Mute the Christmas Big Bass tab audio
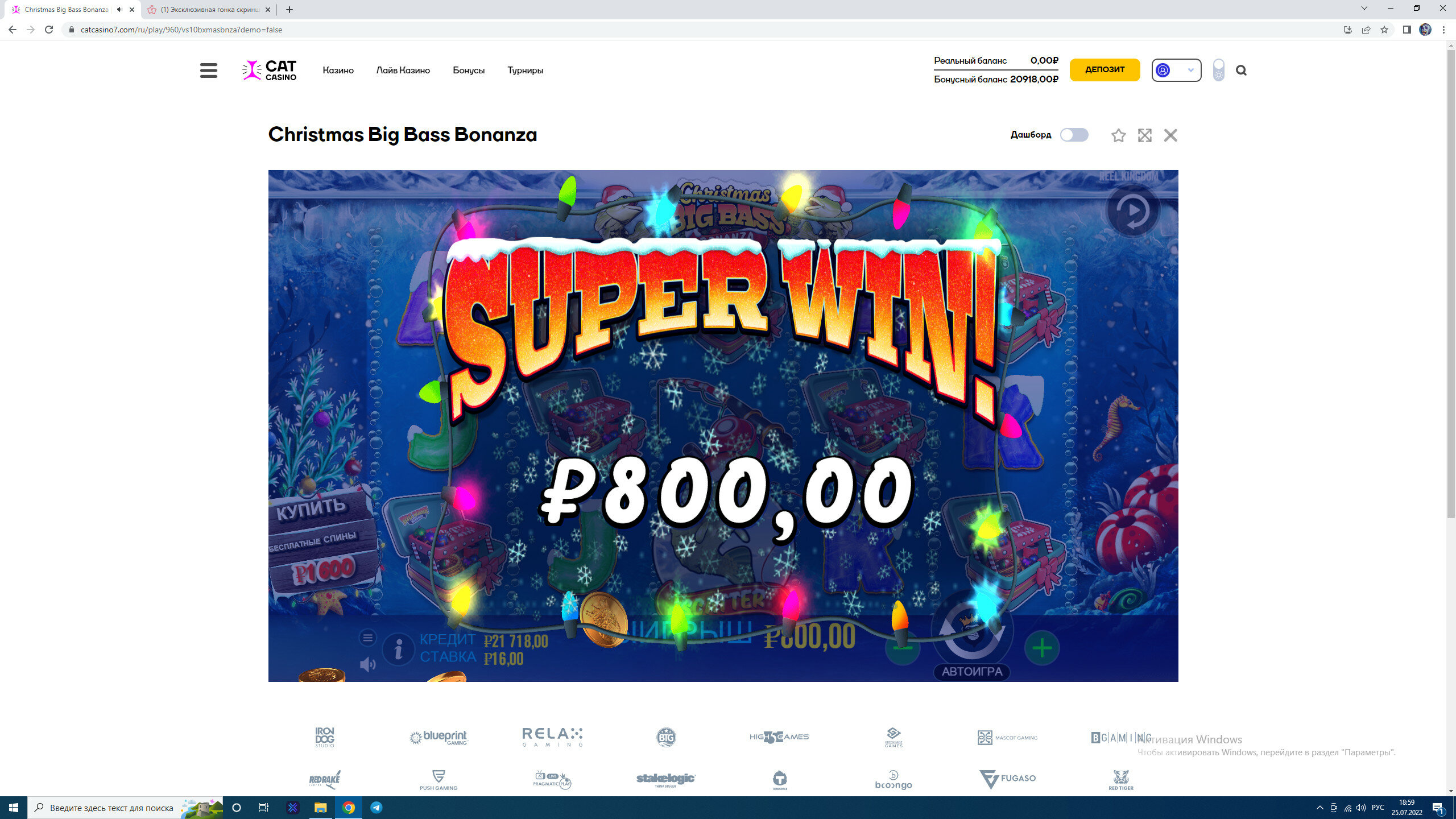The image size is (1456, 819). 119,10
